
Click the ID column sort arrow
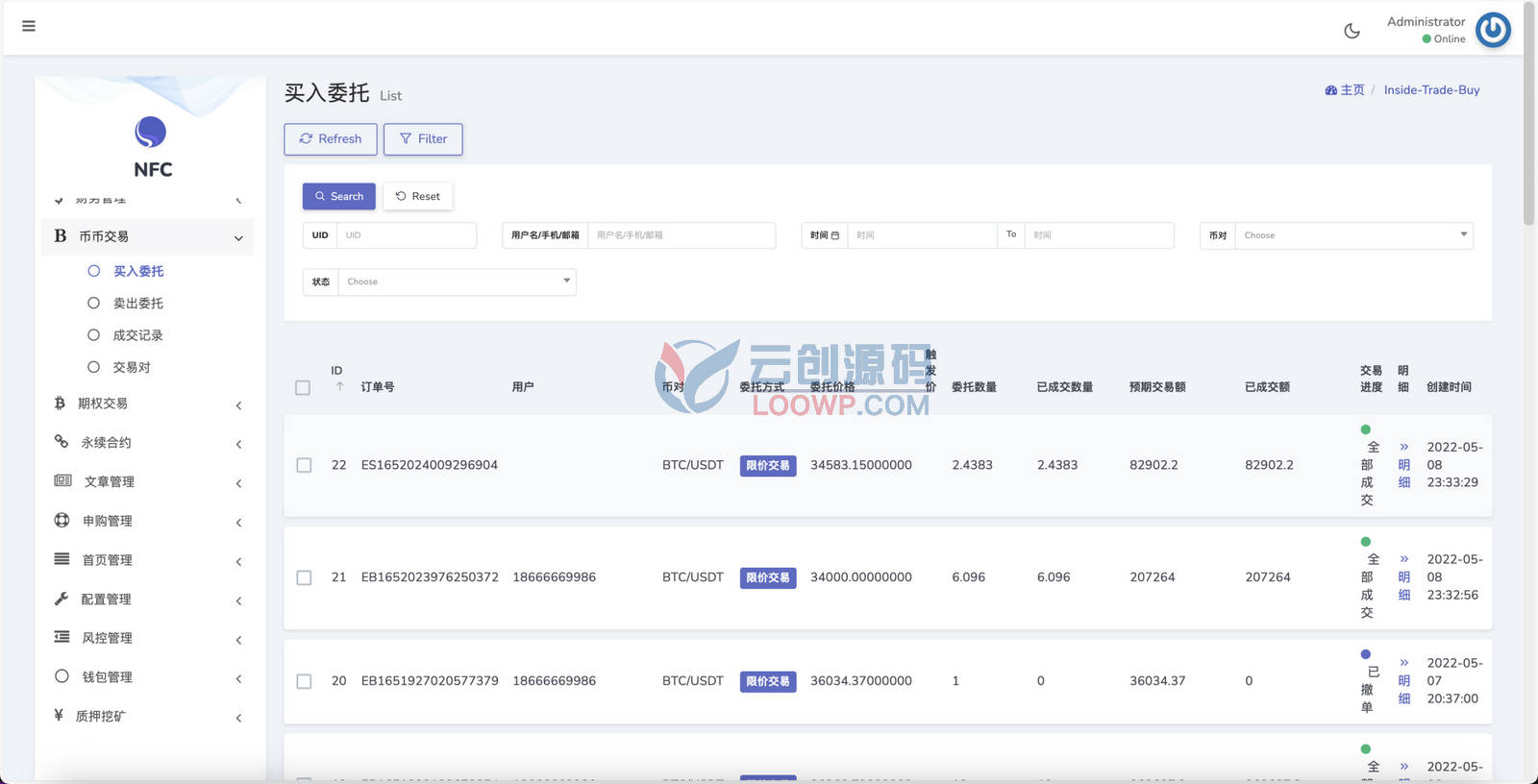339,387
